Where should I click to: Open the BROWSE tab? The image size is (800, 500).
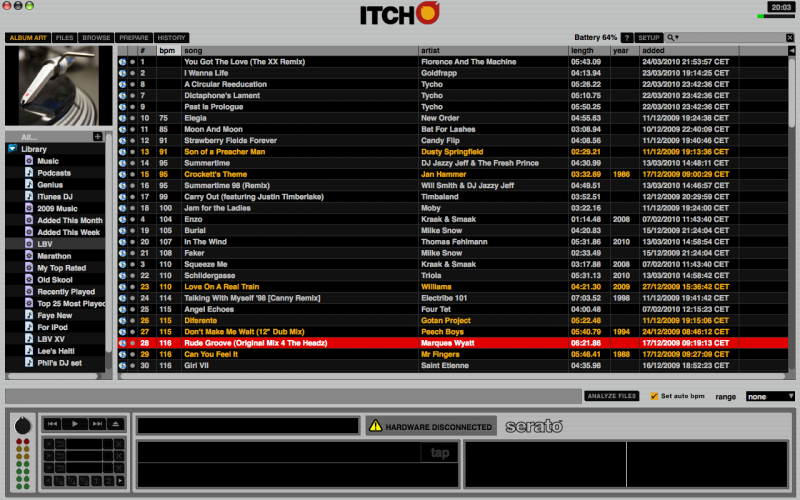[96, 38]
